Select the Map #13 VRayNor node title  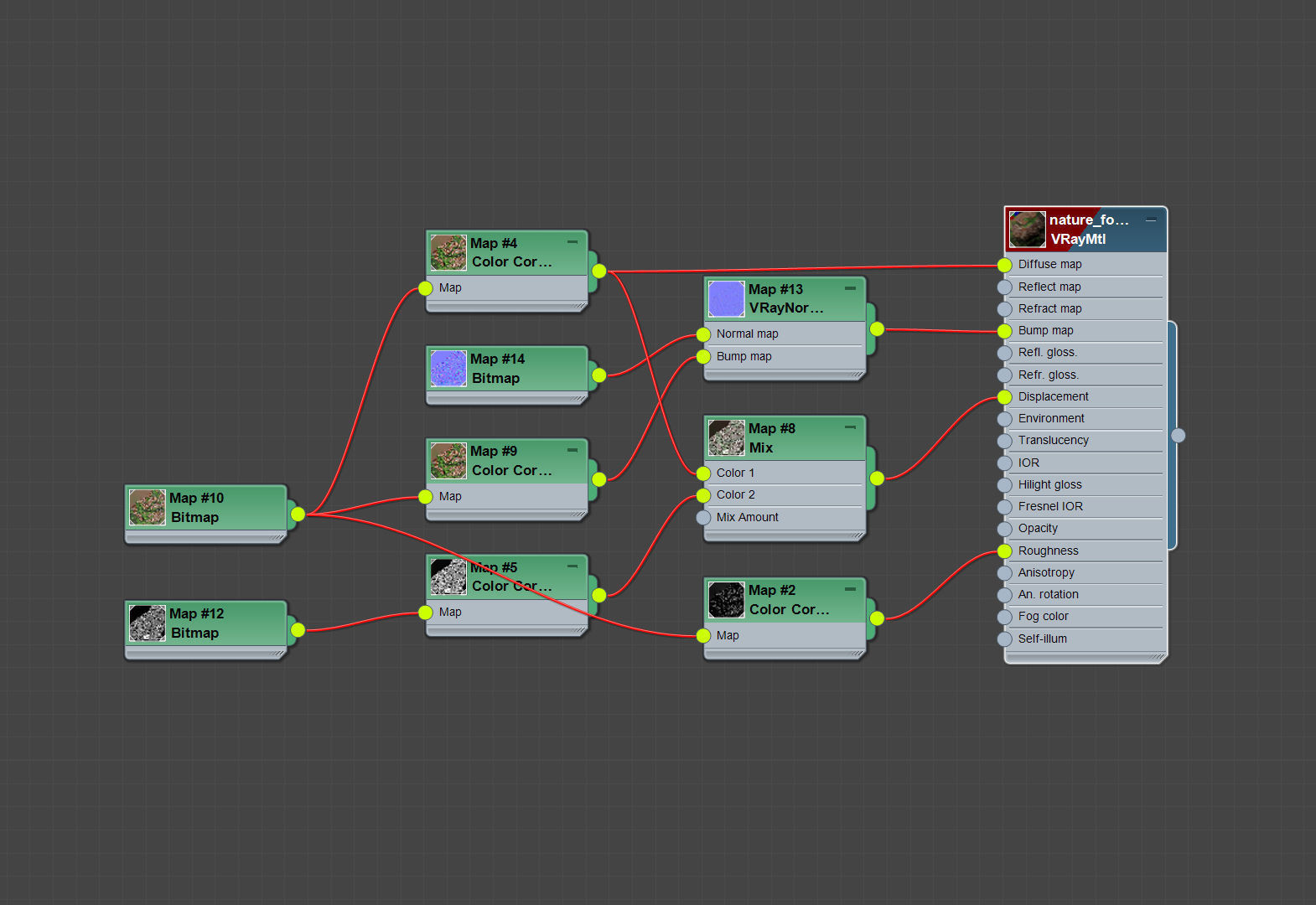[x=786, y=299]
